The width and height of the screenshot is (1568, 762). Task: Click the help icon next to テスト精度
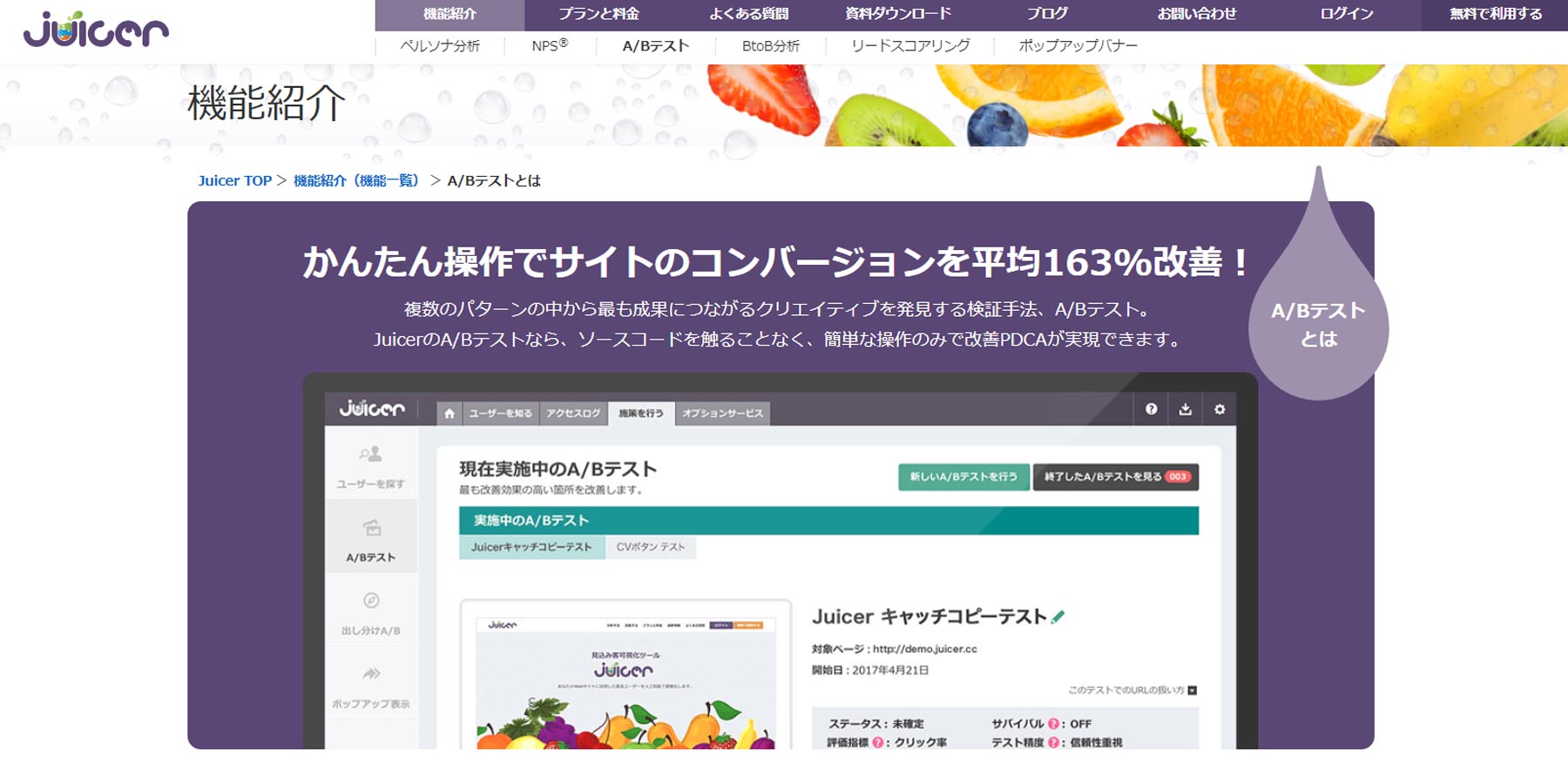pyautogui.click(x=1053, y=742)
